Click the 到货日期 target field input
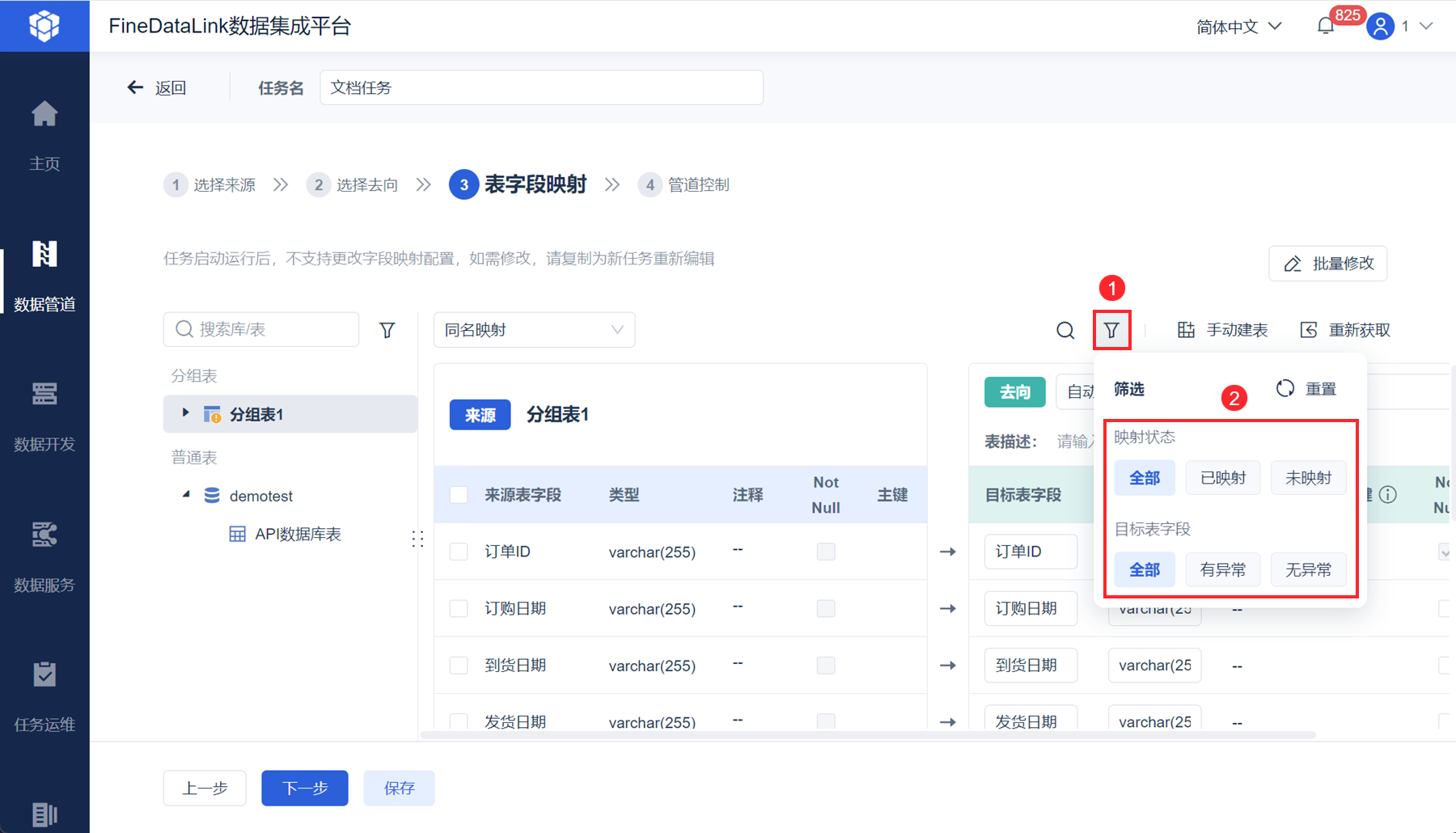 [1031, 665]
